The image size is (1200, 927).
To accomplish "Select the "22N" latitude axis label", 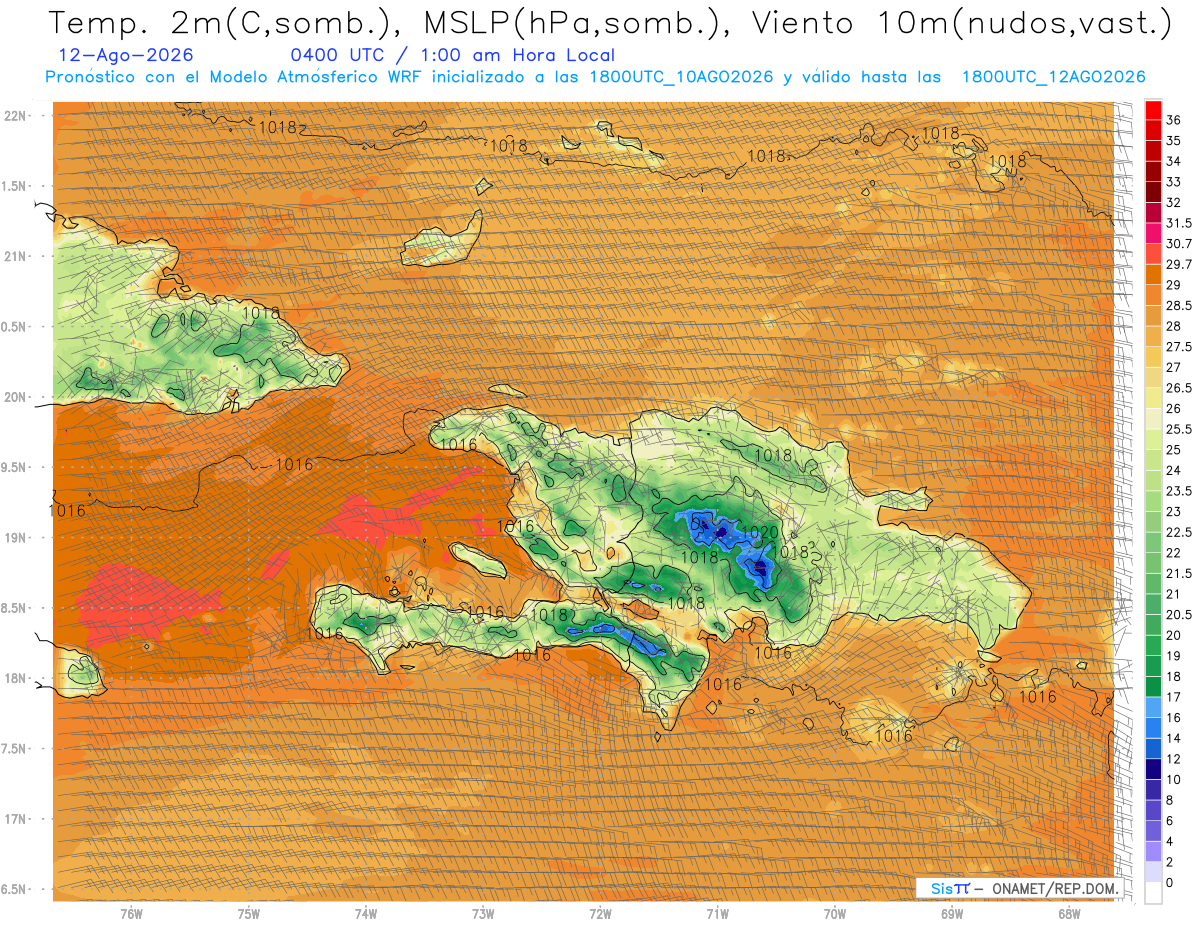I will (16, 115).
